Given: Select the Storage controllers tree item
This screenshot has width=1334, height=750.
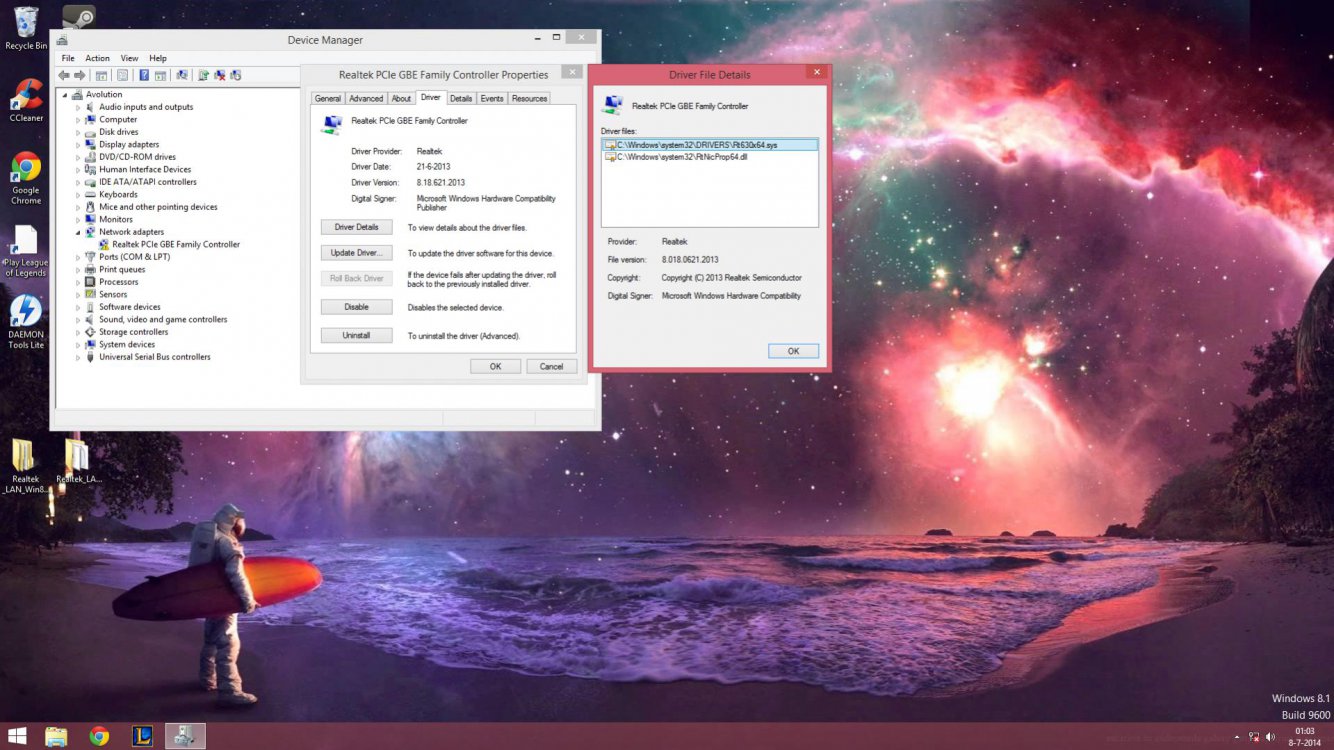Looking at the screenshot, I should click(x=127, y=332).
